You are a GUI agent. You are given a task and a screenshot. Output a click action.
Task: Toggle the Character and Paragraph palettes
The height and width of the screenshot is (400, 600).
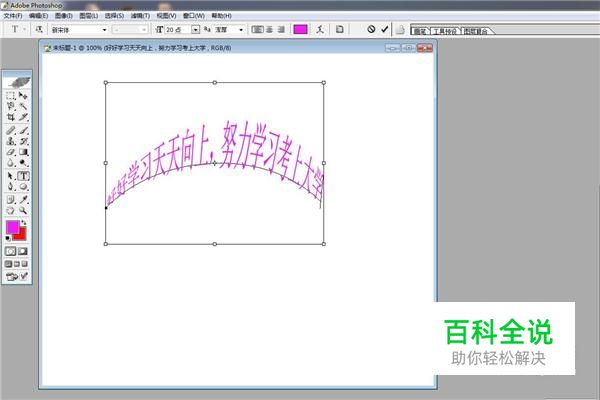[x=339, y=29]
